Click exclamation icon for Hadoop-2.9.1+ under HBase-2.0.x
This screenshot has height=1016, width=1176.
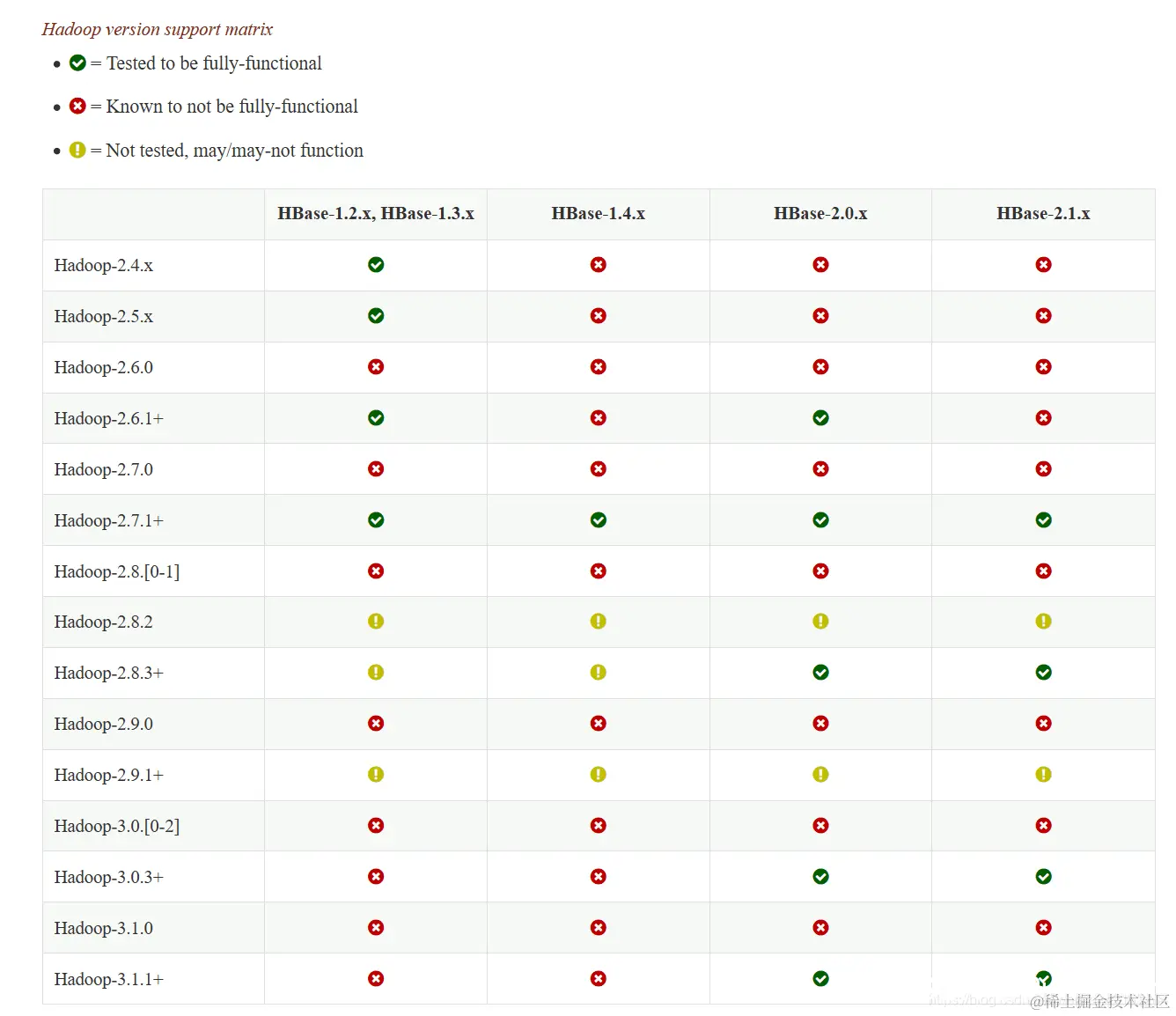[821, 775]
